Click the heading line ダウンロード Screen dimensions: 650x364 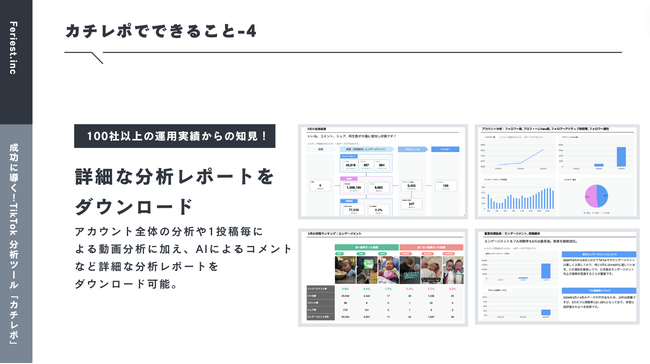(x=133, y=206)
